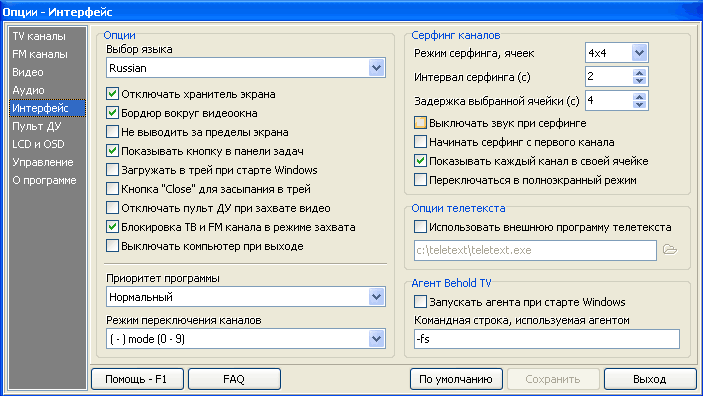
Task: Switch to 'Видео' section
Action: click(x=48, y=72)
